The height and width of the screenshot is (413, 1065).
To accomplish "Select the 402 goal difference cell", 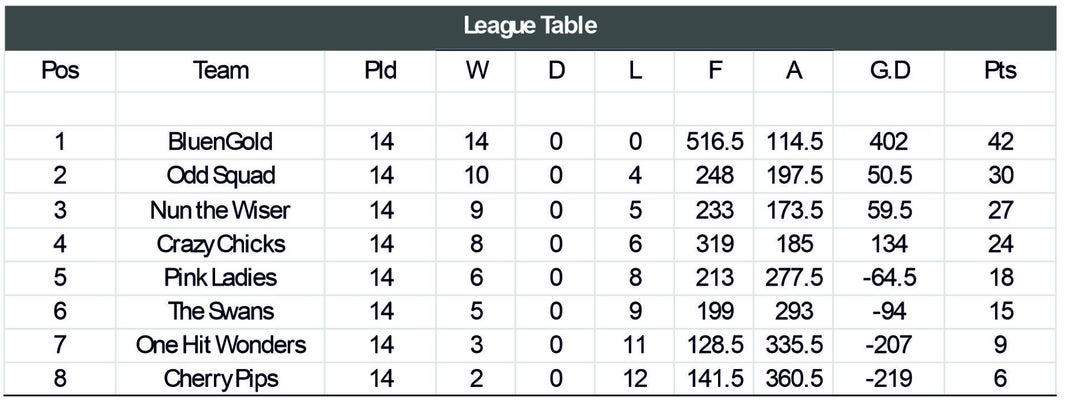I will 888,142.
